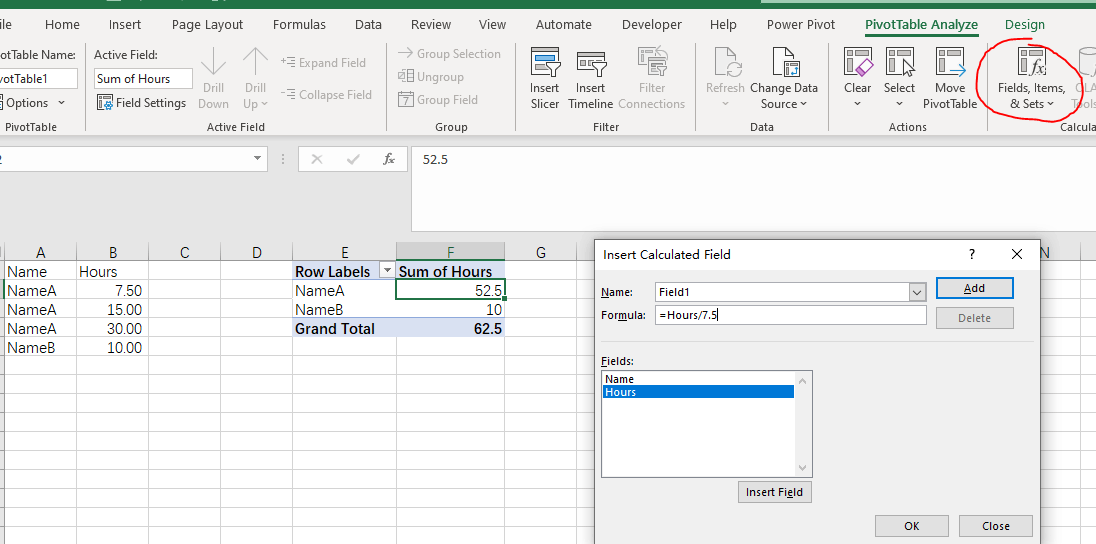The height and width of the screenshot is (544, 1096).
Task: Switch to the Home tab
Action: pos(62,24)
